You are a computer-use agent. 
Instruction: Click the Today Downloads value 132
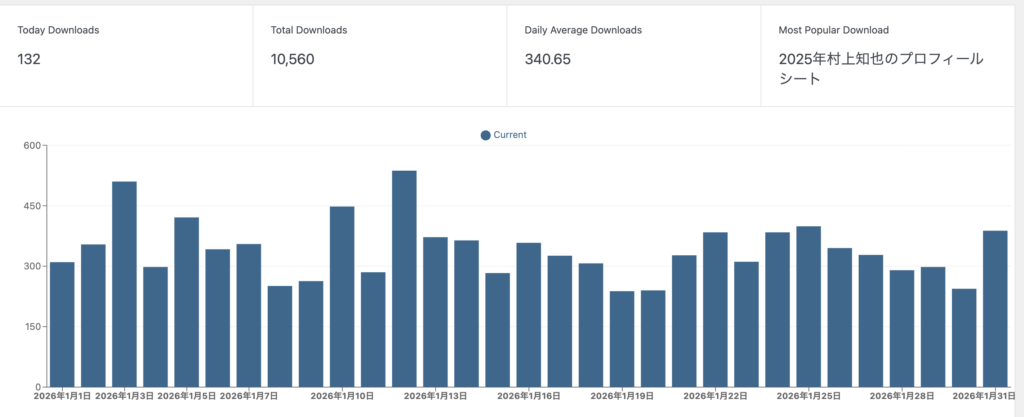tap(31, 60)
